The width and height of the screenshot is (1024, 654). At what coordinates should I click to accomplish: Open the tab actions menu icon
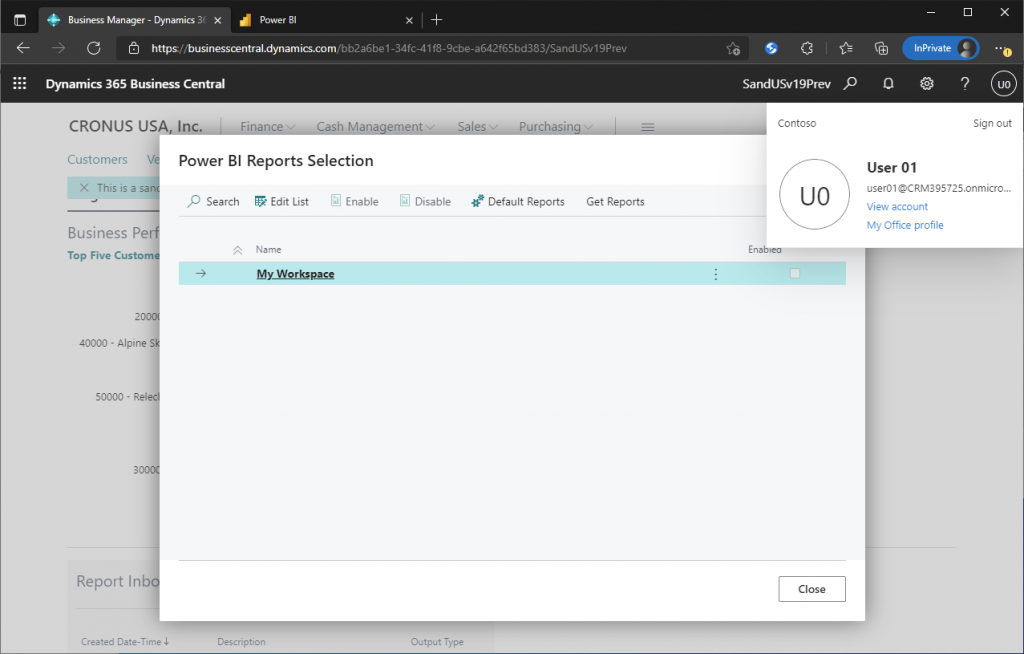pyautogui.click(x=20, y=20)
